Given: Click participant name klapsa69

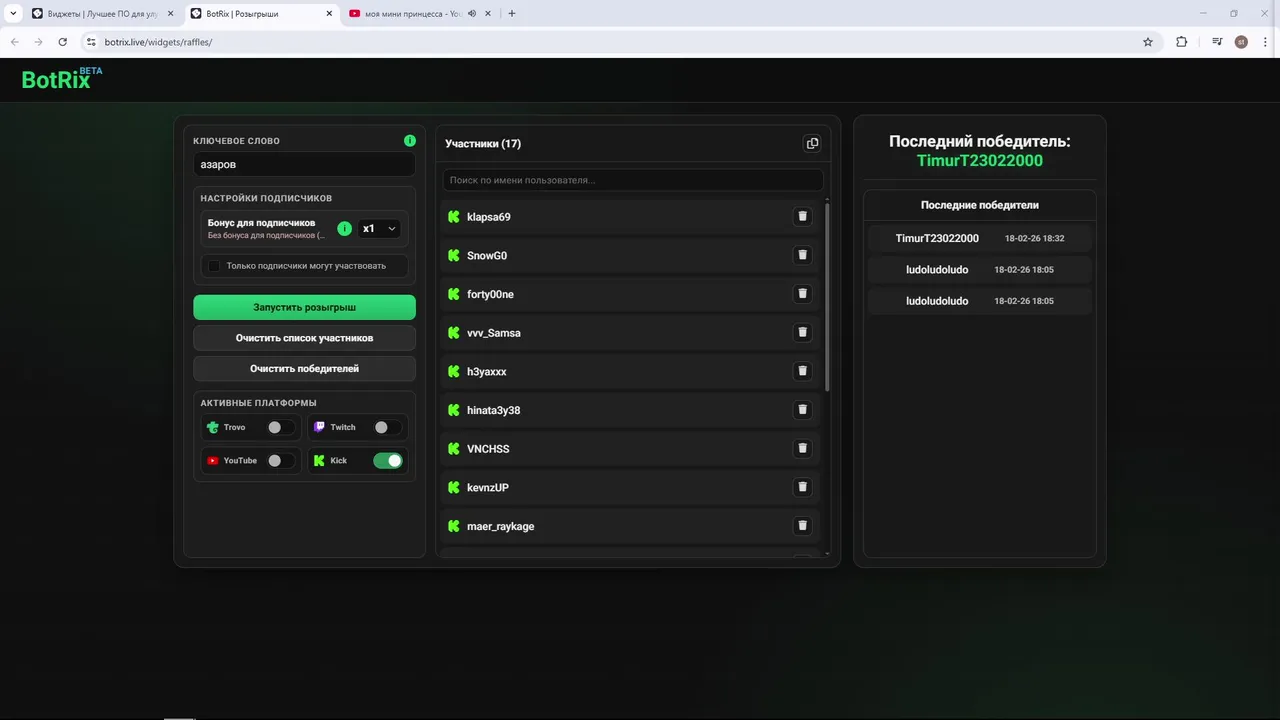Looking at the screenshot, I should (x=489, y=217).
